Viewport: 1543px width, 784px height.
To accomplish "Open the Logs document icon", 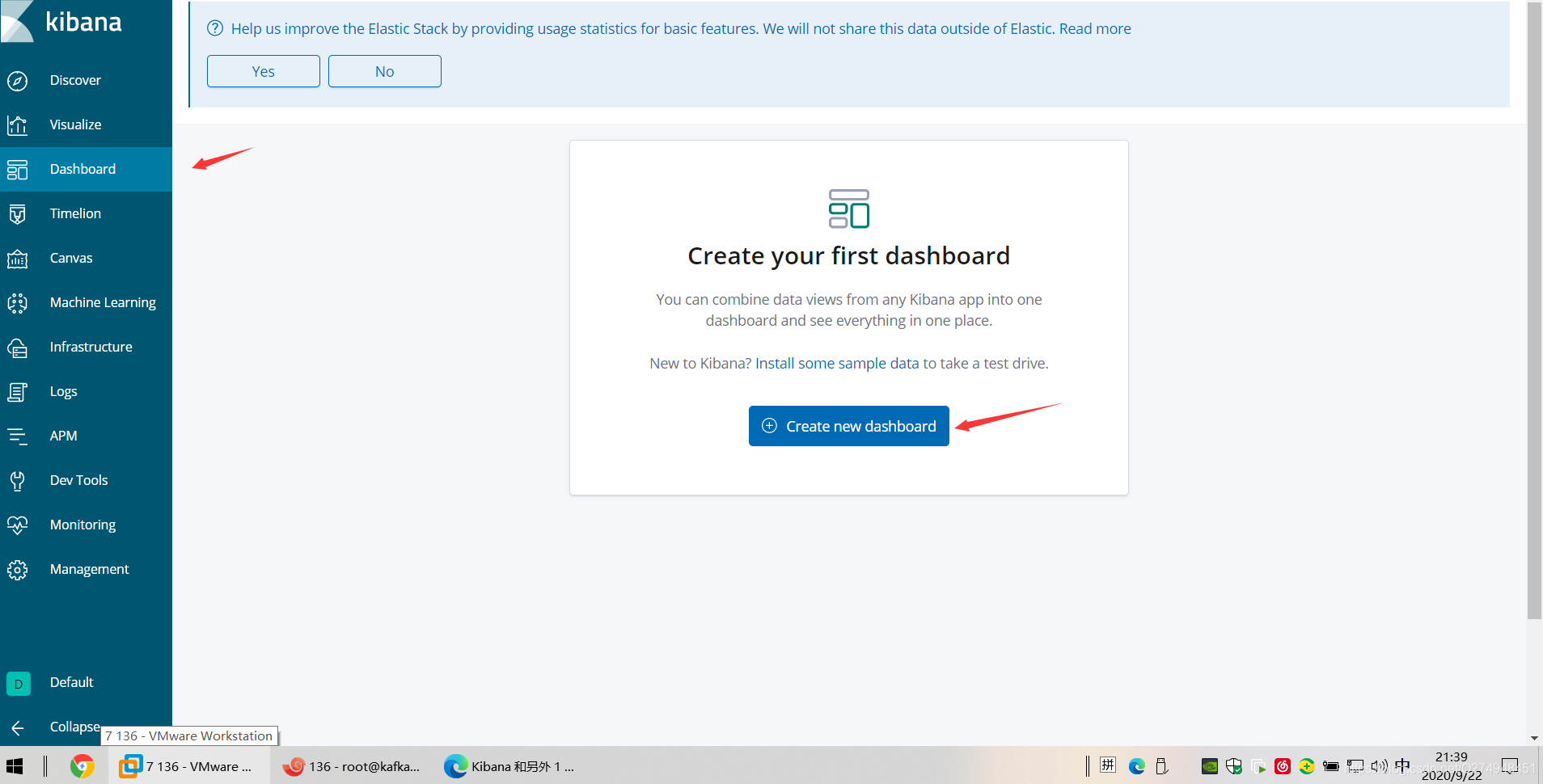I will (x=18, y=392).
